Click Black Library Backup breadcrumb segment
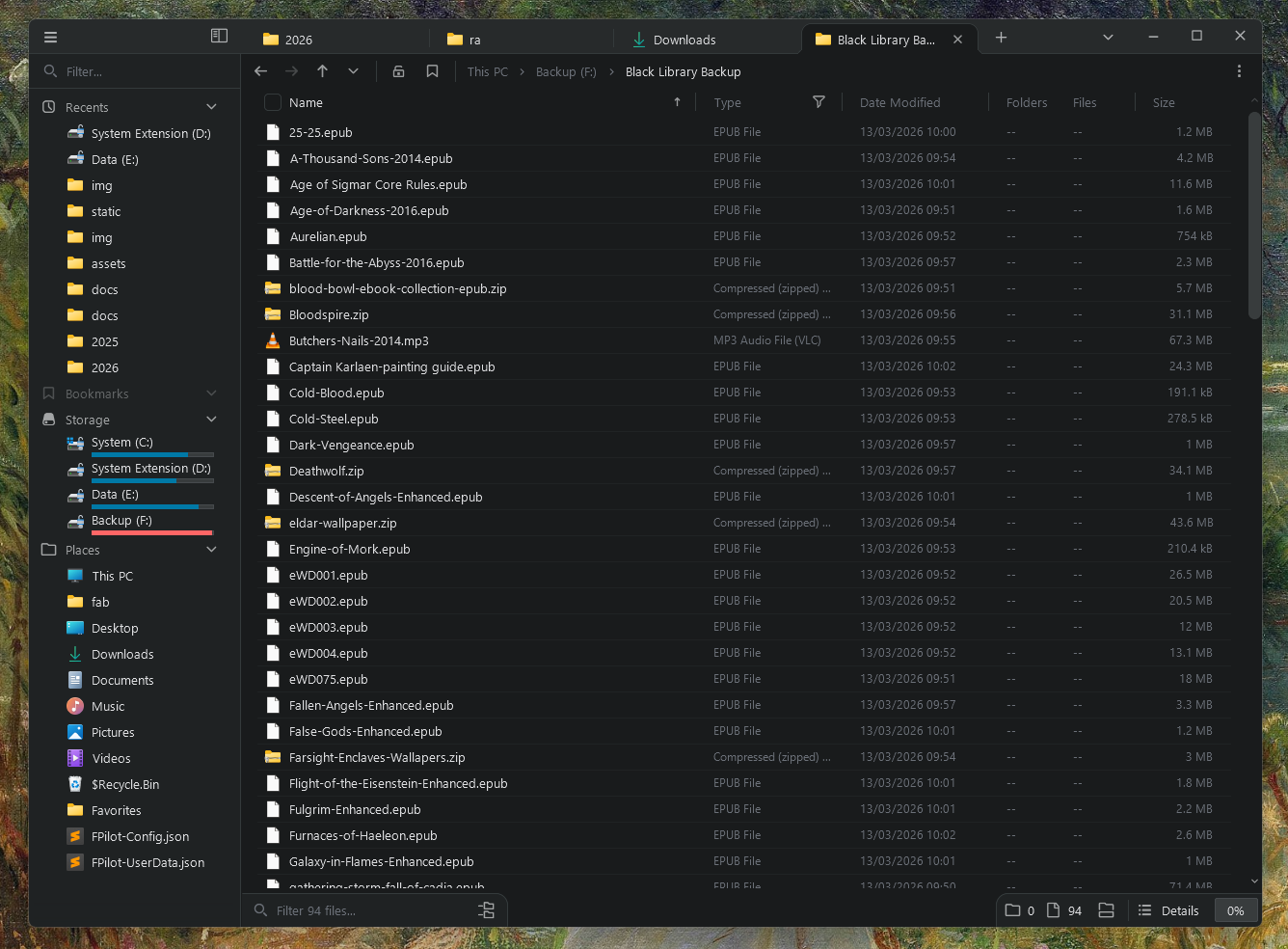Viewport: 1288px width, 949px height. (x=684, y=71)
